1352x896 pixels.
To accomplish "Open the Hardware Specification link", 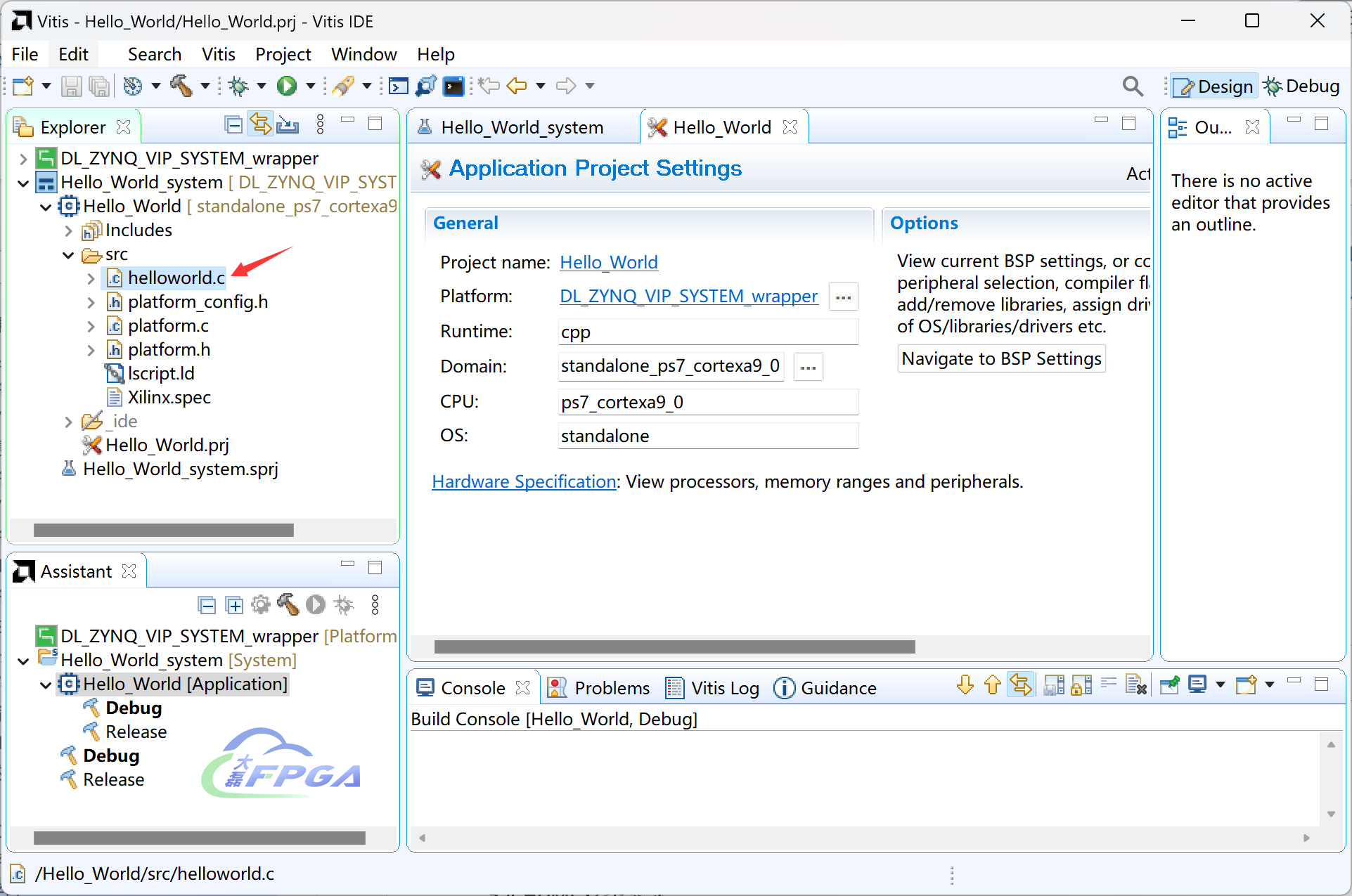I will coord(524,481).
